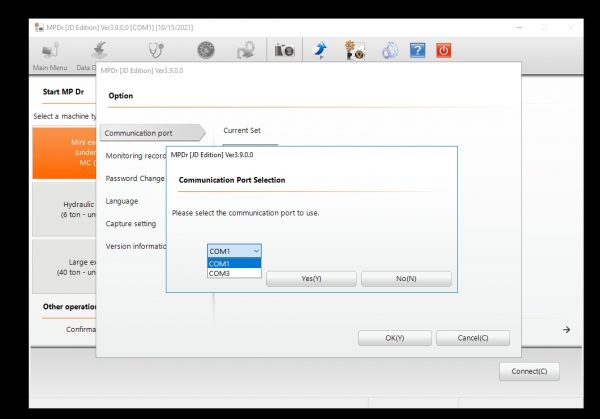This screenshot has height=419, width=600.
Task: Click OK(Y) in the Option dialog
Action: coord(395,338)
